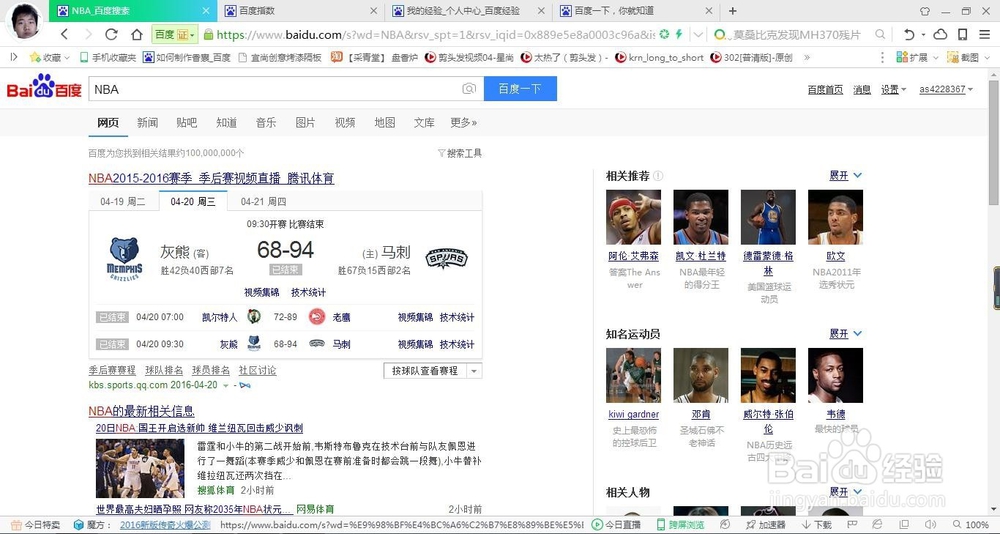Expand the 相关推荐 section with 展开
The image size is (1000, 534).
pyautogui.click(x=845, y=175)
